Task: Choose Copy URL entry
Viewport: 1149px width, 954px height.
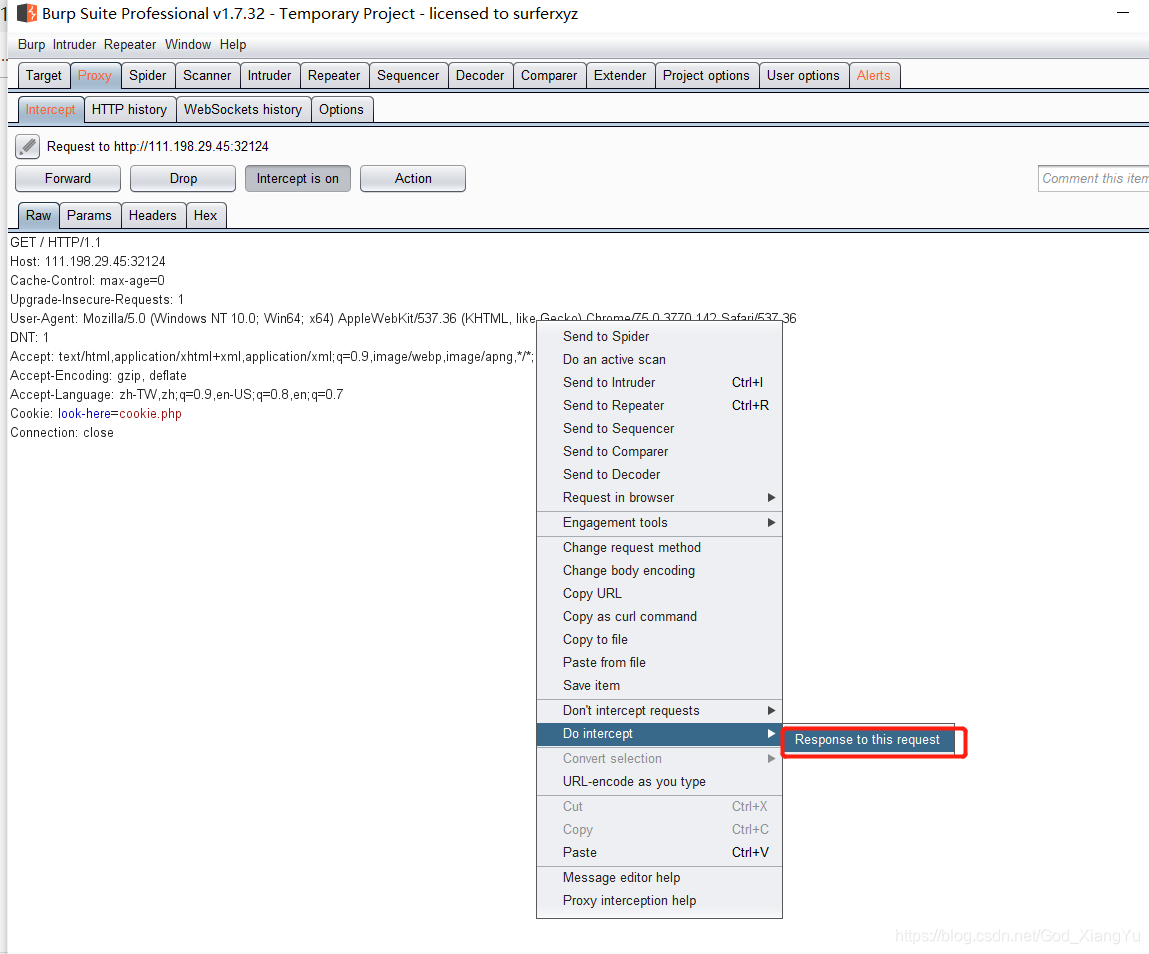Action: coord(660,594)
